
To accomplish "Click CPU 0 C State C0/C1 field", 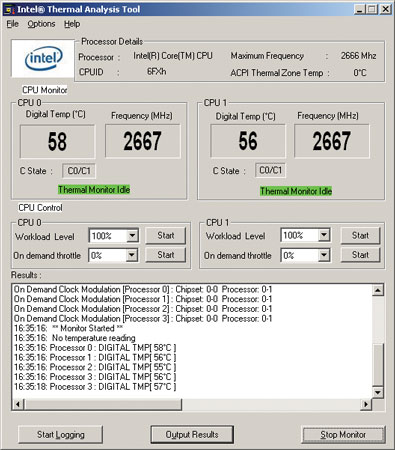I will (x=79, y=171).
